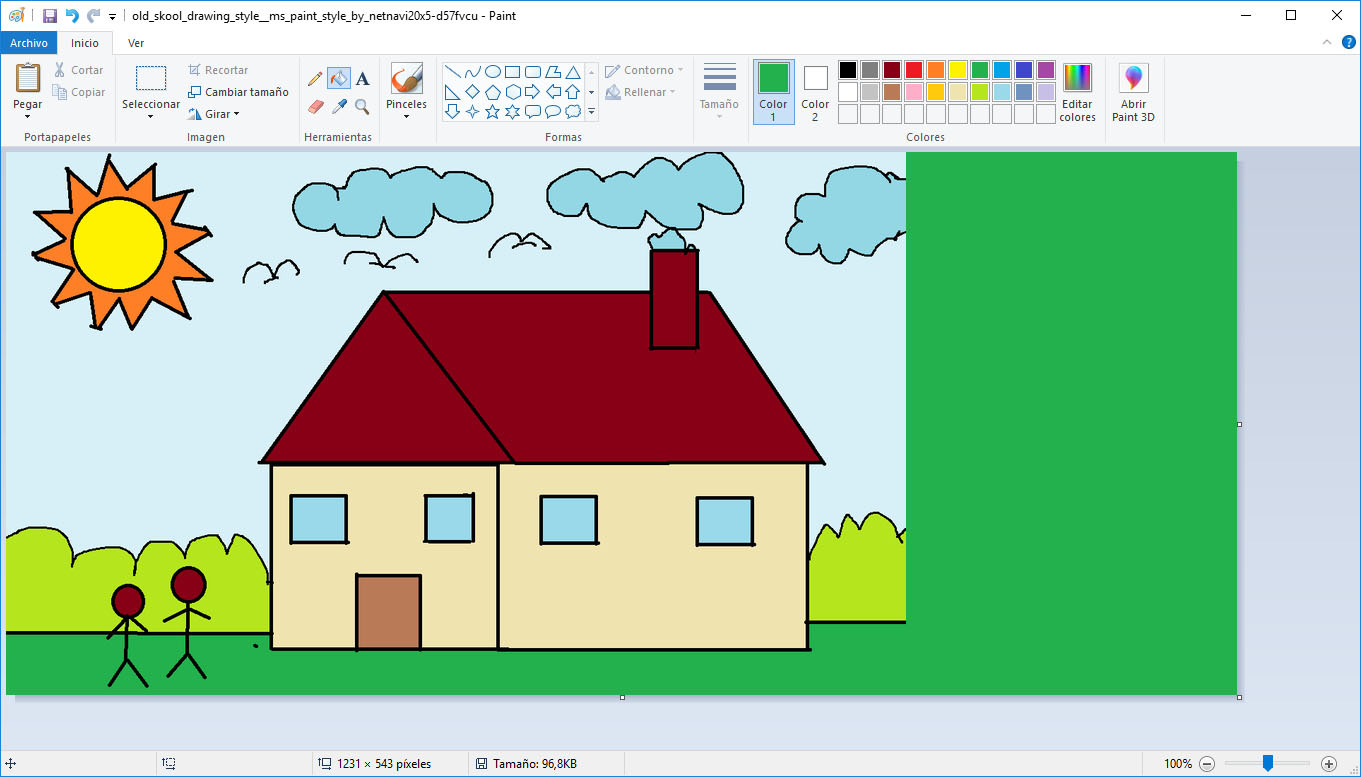
Task: Switch to the Ver tab
Action: [x=135, y=43]
